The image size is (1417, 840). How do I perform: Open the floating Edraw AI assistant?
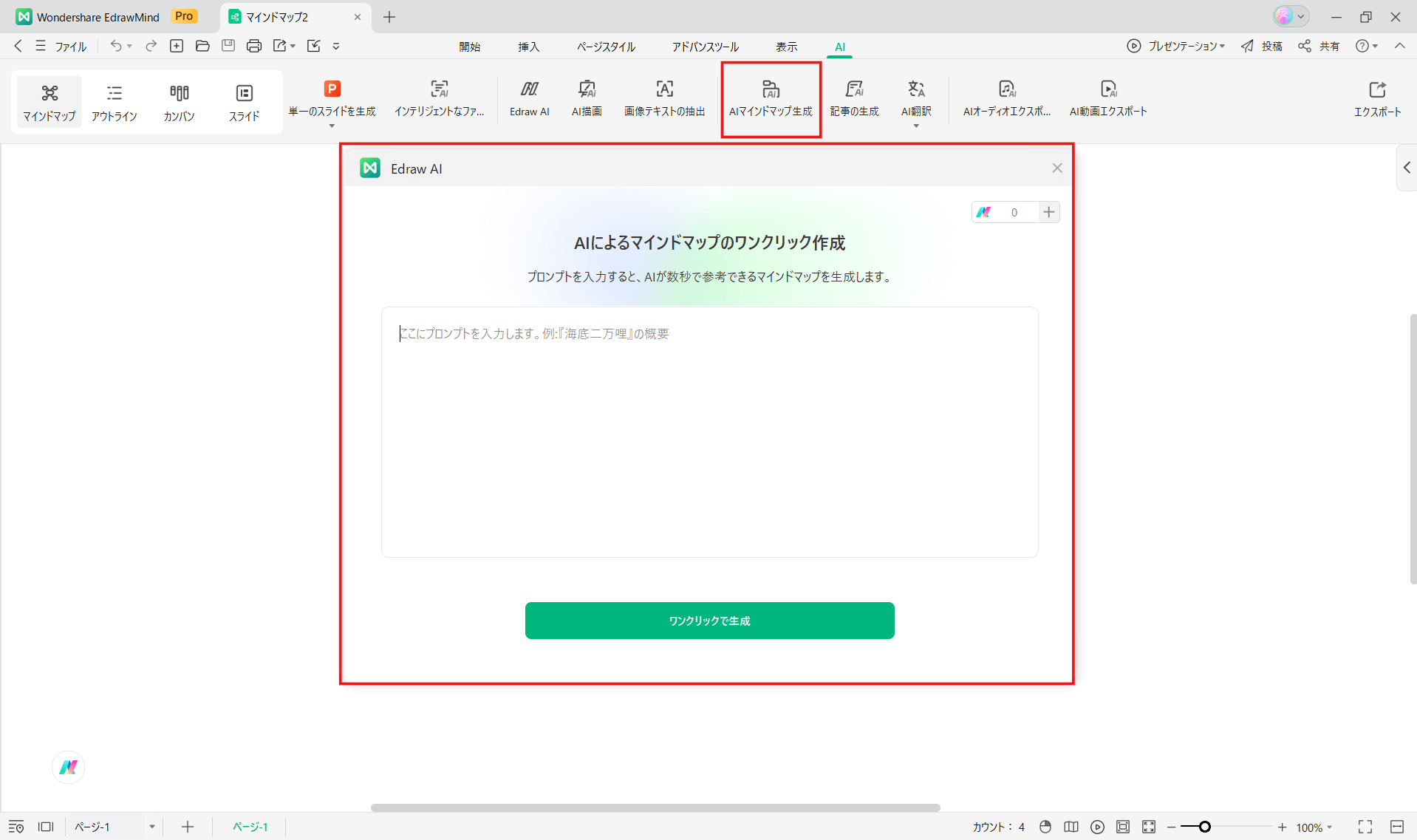pyautogui.click(x=69, y=767)
